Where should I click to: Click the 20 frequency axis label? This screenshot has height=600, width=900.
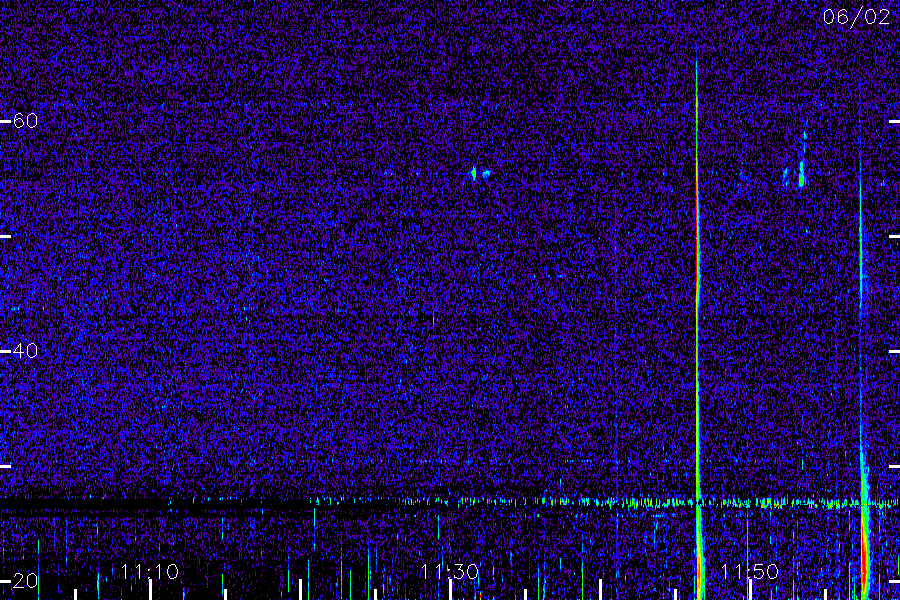point(25,581)
